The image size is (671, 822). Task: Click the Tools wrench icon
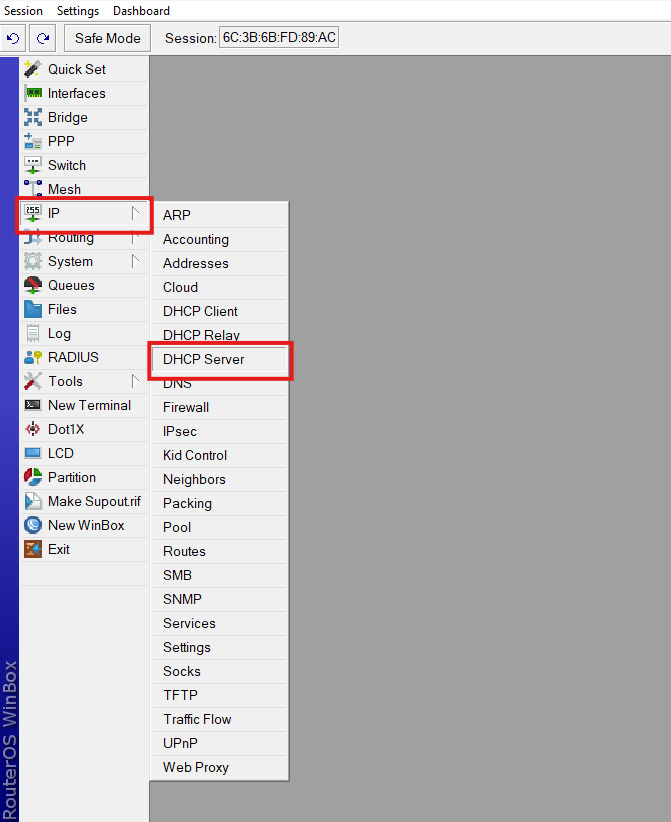[x=33, y=381]
